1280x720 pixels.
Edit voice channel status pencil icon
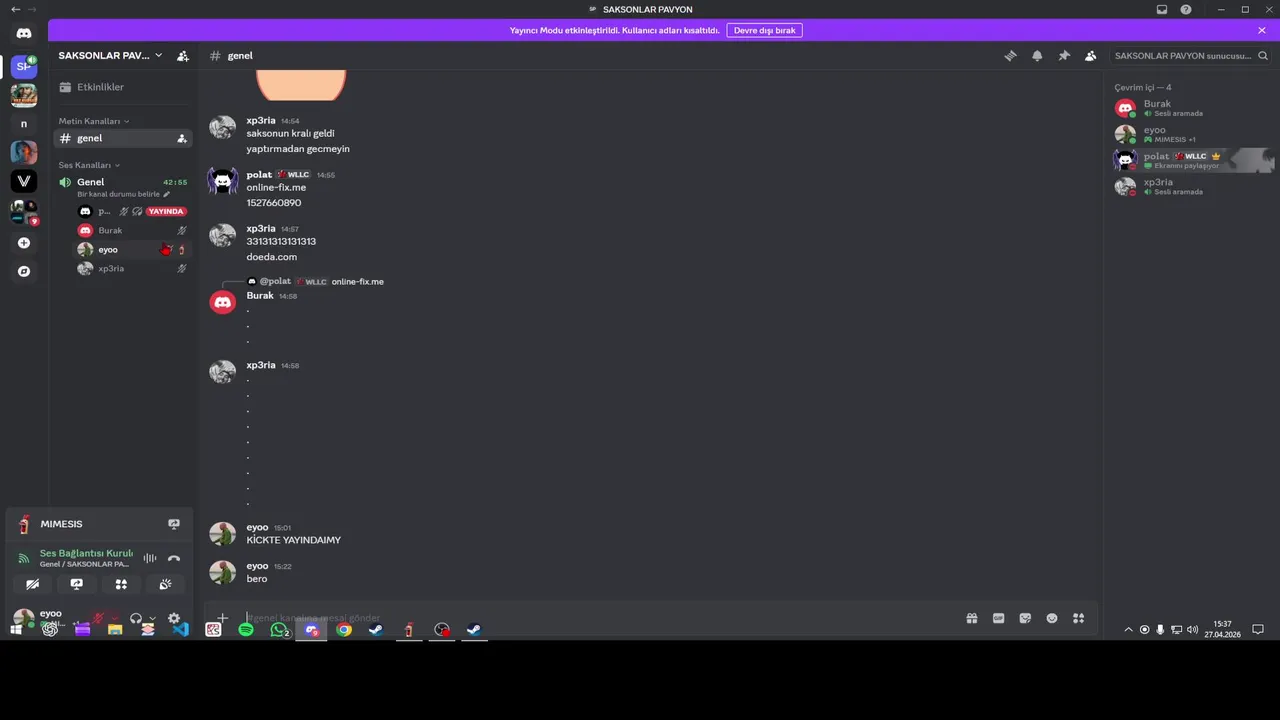click(167, 194)
